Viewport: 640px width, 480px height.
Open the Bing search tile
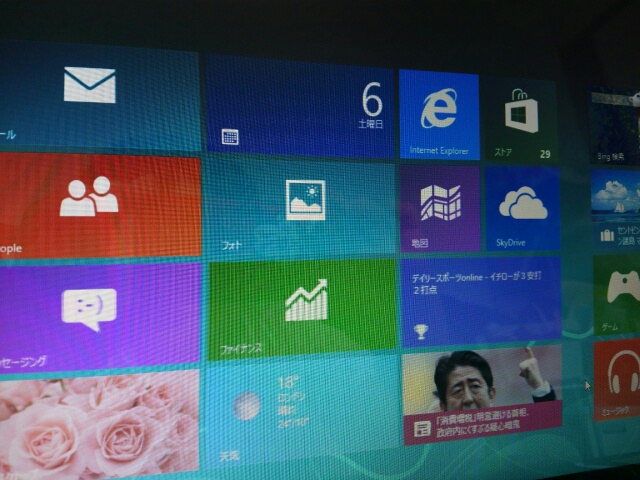click(616, 127)
